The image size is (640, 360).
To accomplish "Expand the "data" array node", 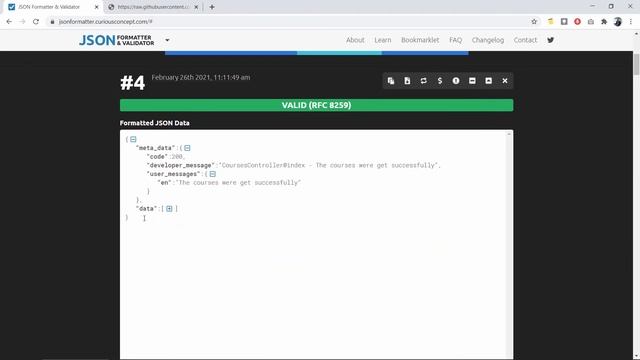I will [x=169, y=209].
